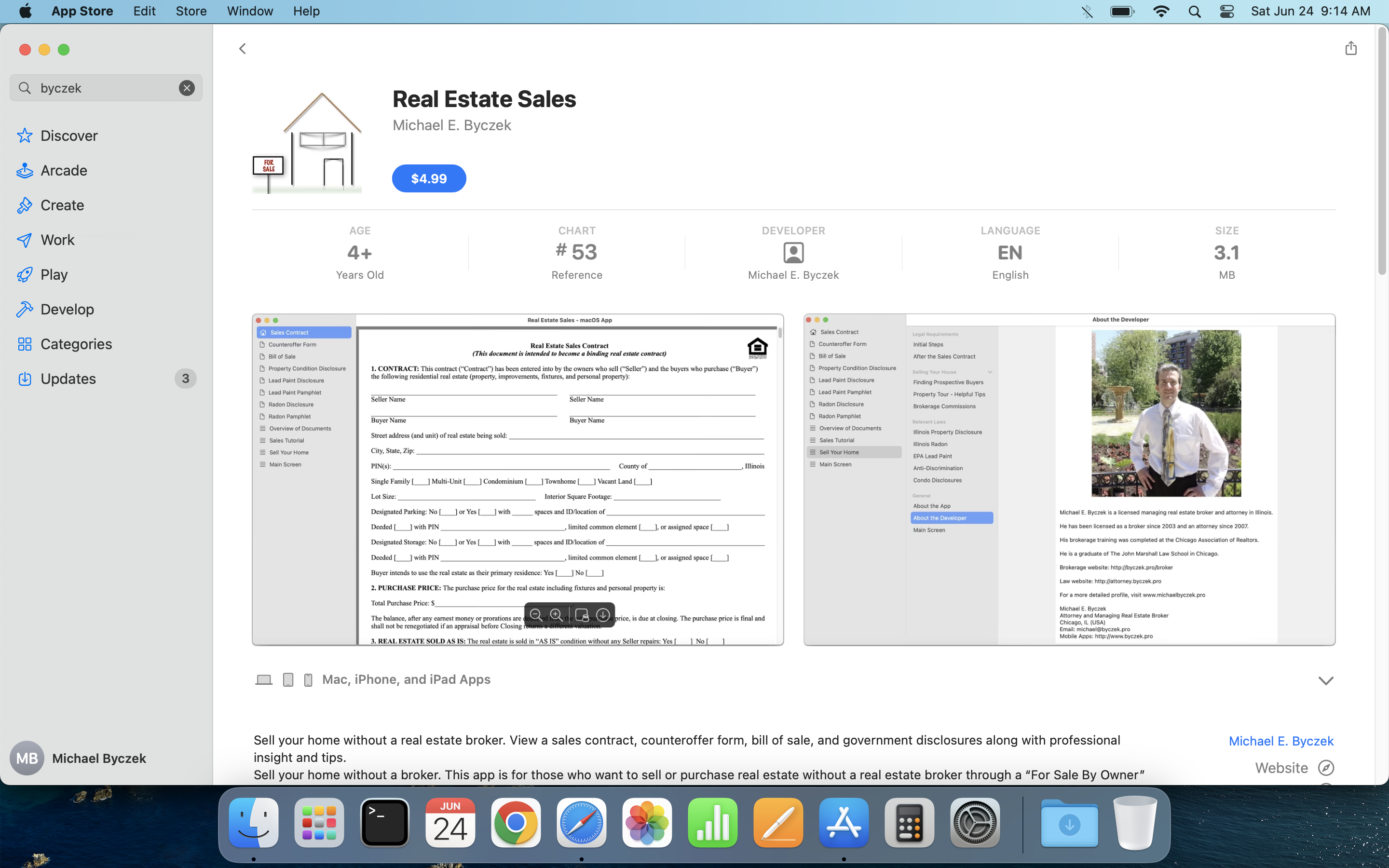Open the developer Website link
The width and height of the screenshot is (1389, 868).
[1281, 768]
